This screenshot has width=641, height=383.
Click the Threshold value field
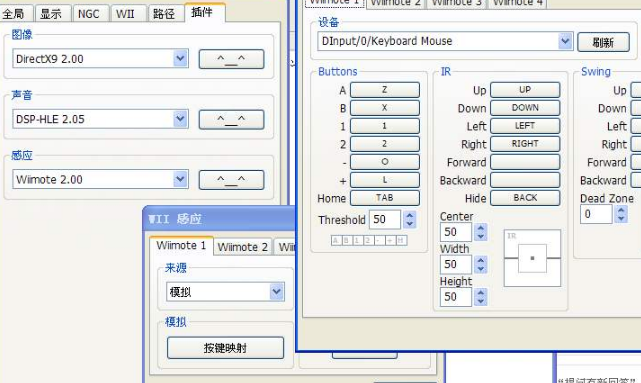click(385, 219)
